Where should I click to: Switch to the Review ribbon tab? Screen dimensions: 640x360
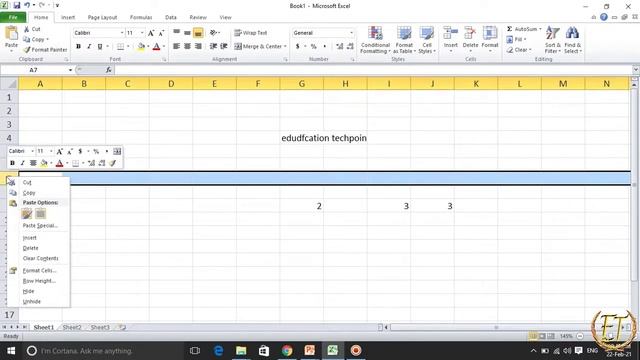point(198,18)
